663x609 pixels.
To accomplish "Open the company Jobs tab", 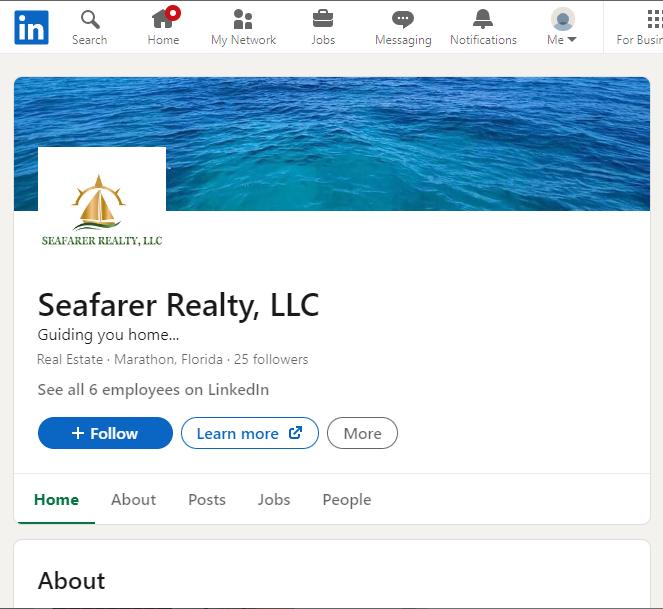I will (x=274, y=499).
